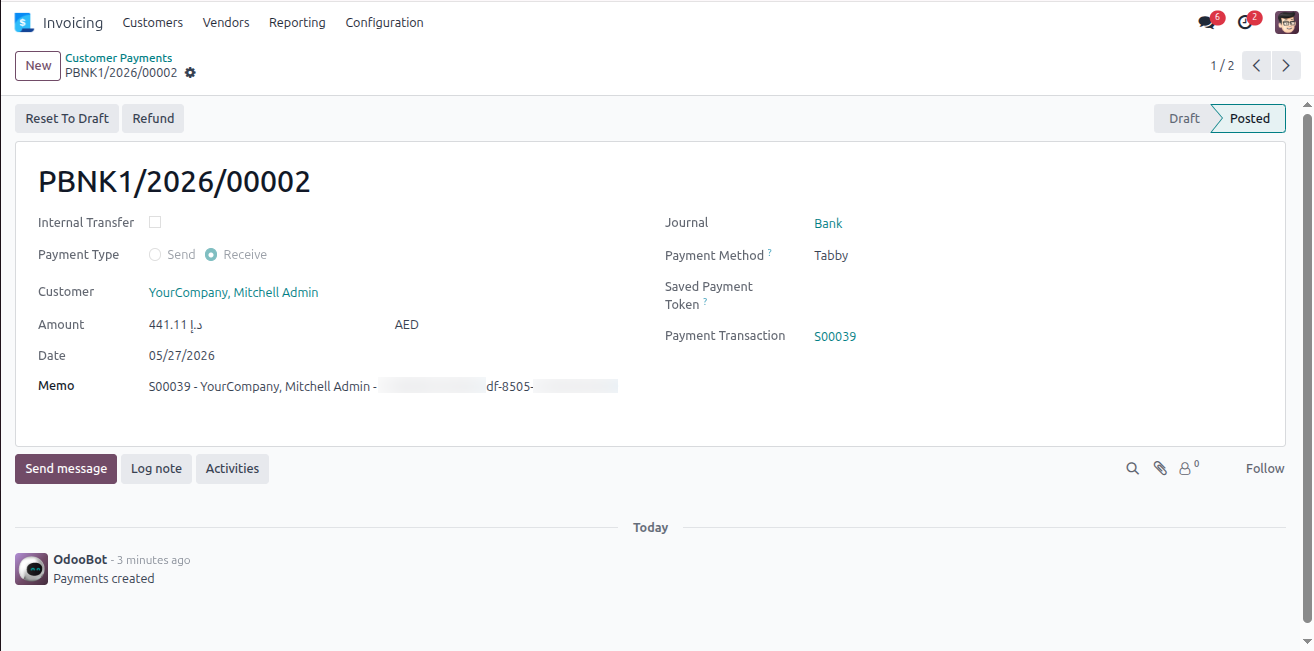1314x651 pixels.
Task: Open the conversations messages icon
Action: (1207, 22)
